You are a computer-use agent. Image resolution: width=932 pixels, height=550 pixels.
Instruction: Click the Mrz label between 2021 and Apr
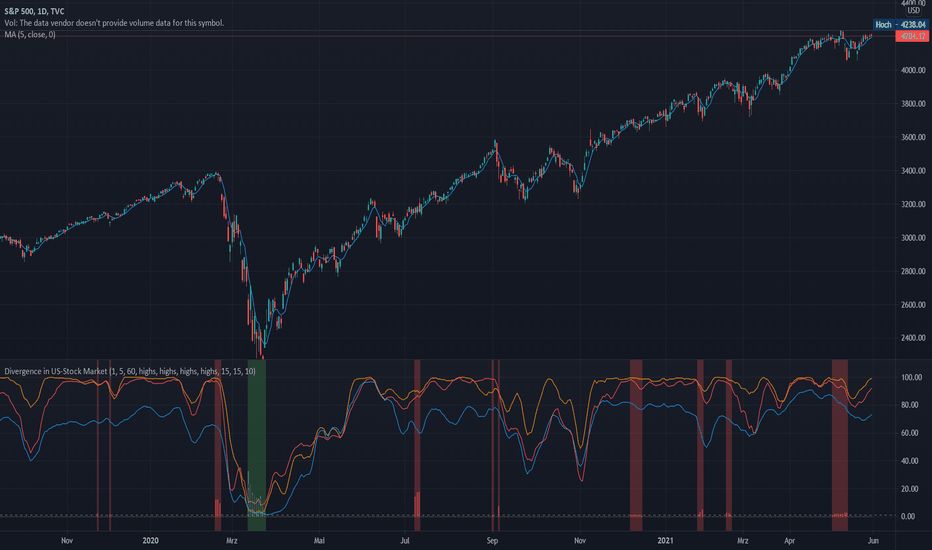(x=742, y=540)
